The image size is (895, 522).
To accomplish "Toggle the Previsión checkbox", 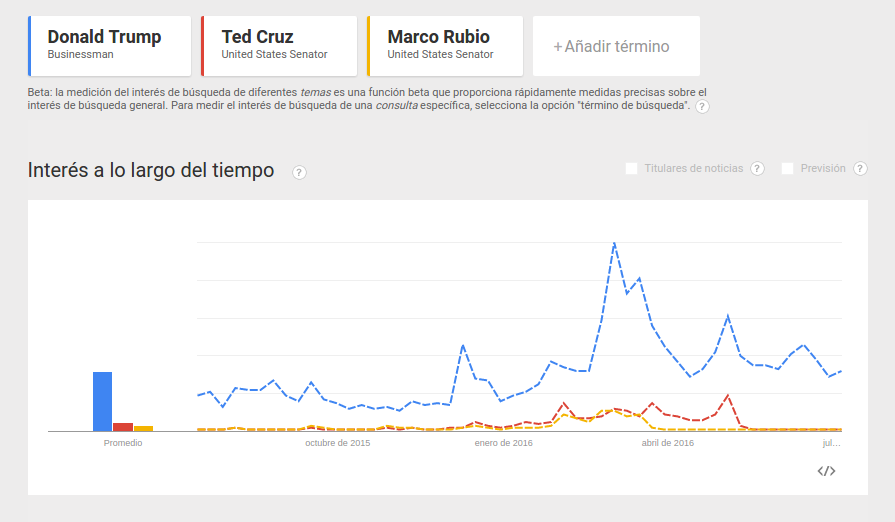I will 787,168.
